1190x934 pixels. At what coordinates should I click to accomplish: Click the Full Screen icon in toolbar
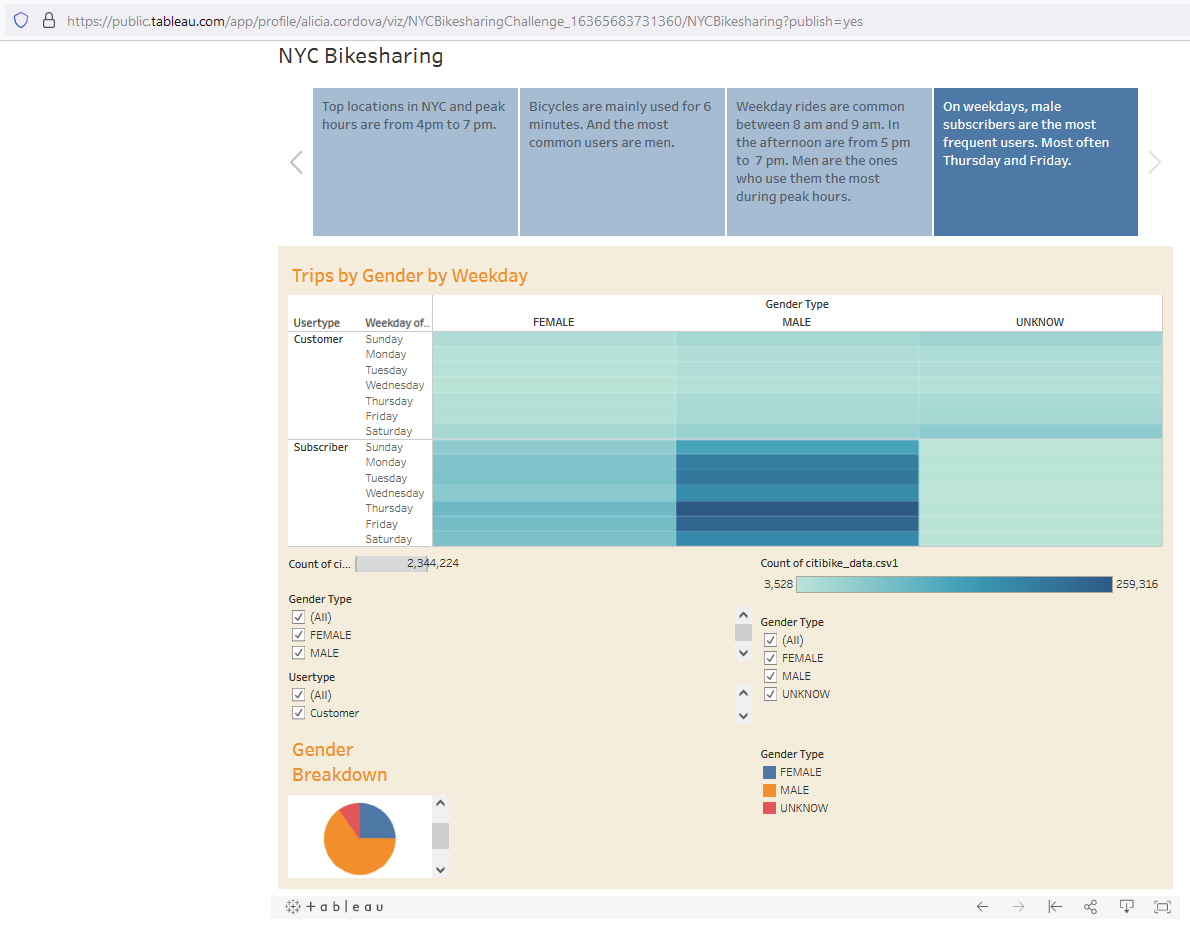click(x=1162, y=907)
